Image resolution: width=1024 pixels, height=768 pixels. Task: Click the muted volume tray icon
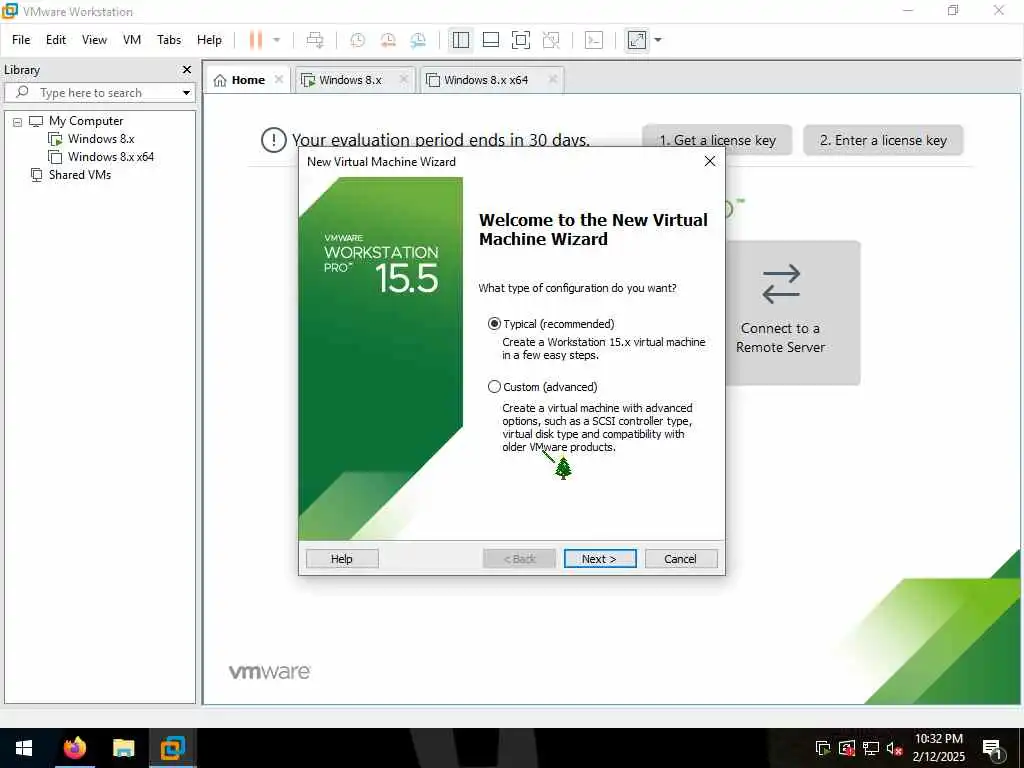(895, 748)
